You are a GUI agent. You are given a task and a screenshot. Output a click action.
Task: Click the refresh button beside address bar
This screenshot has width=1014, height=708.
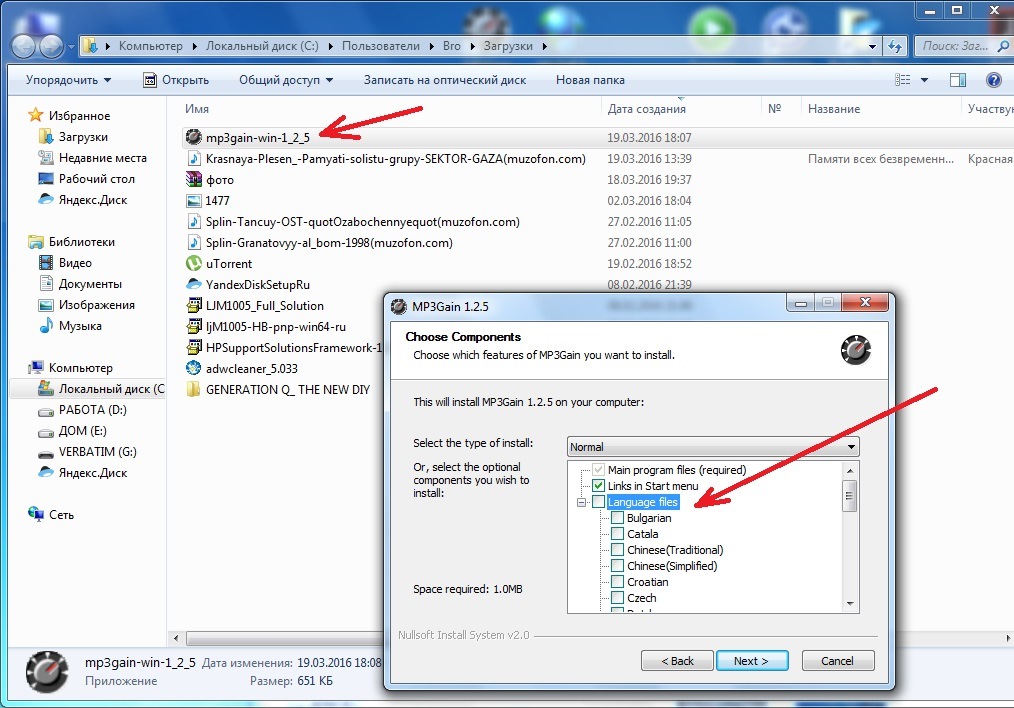click(x=895, y=46)
